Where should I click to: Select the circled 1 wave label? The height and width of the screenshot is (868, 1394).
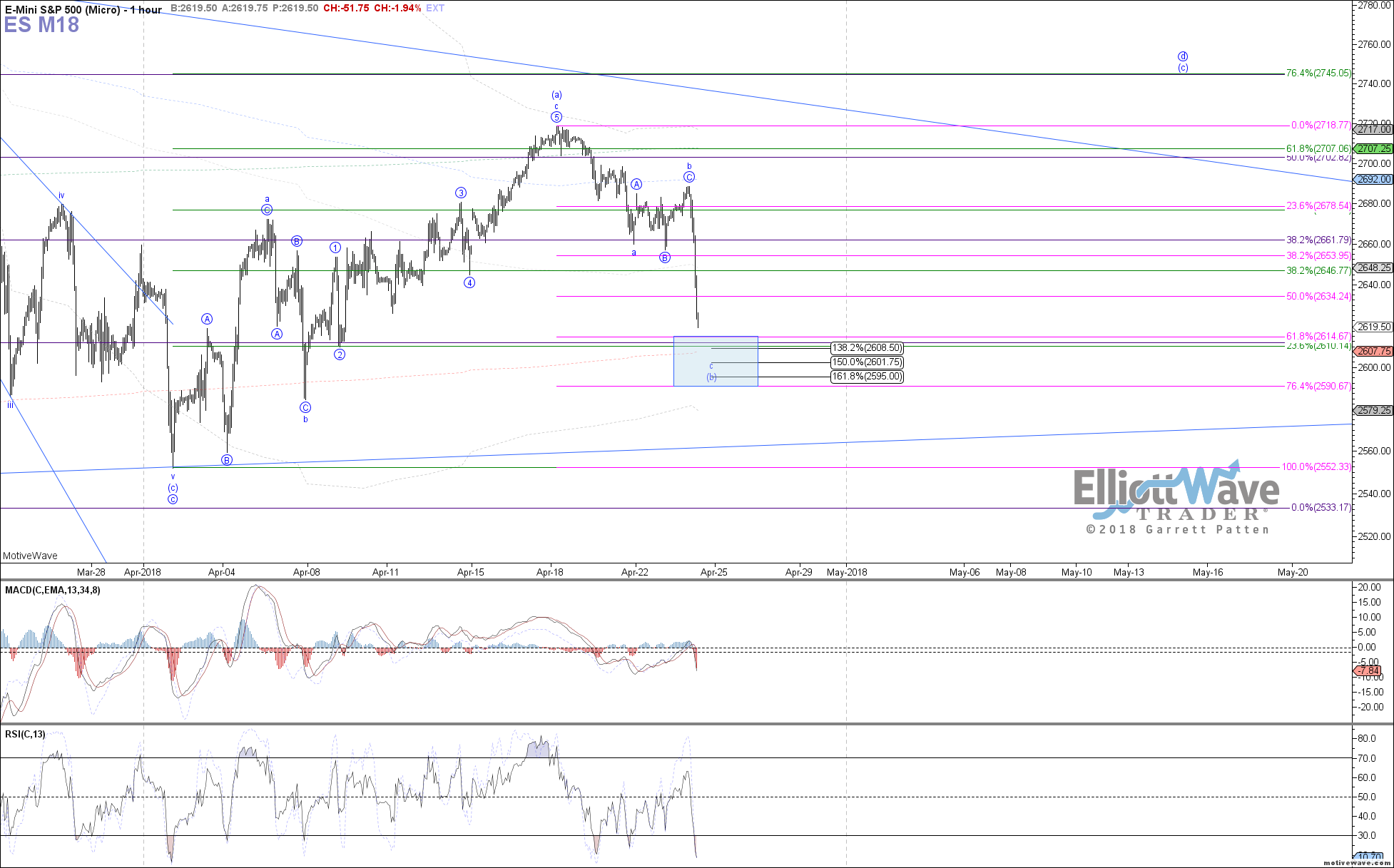(335, 247)
